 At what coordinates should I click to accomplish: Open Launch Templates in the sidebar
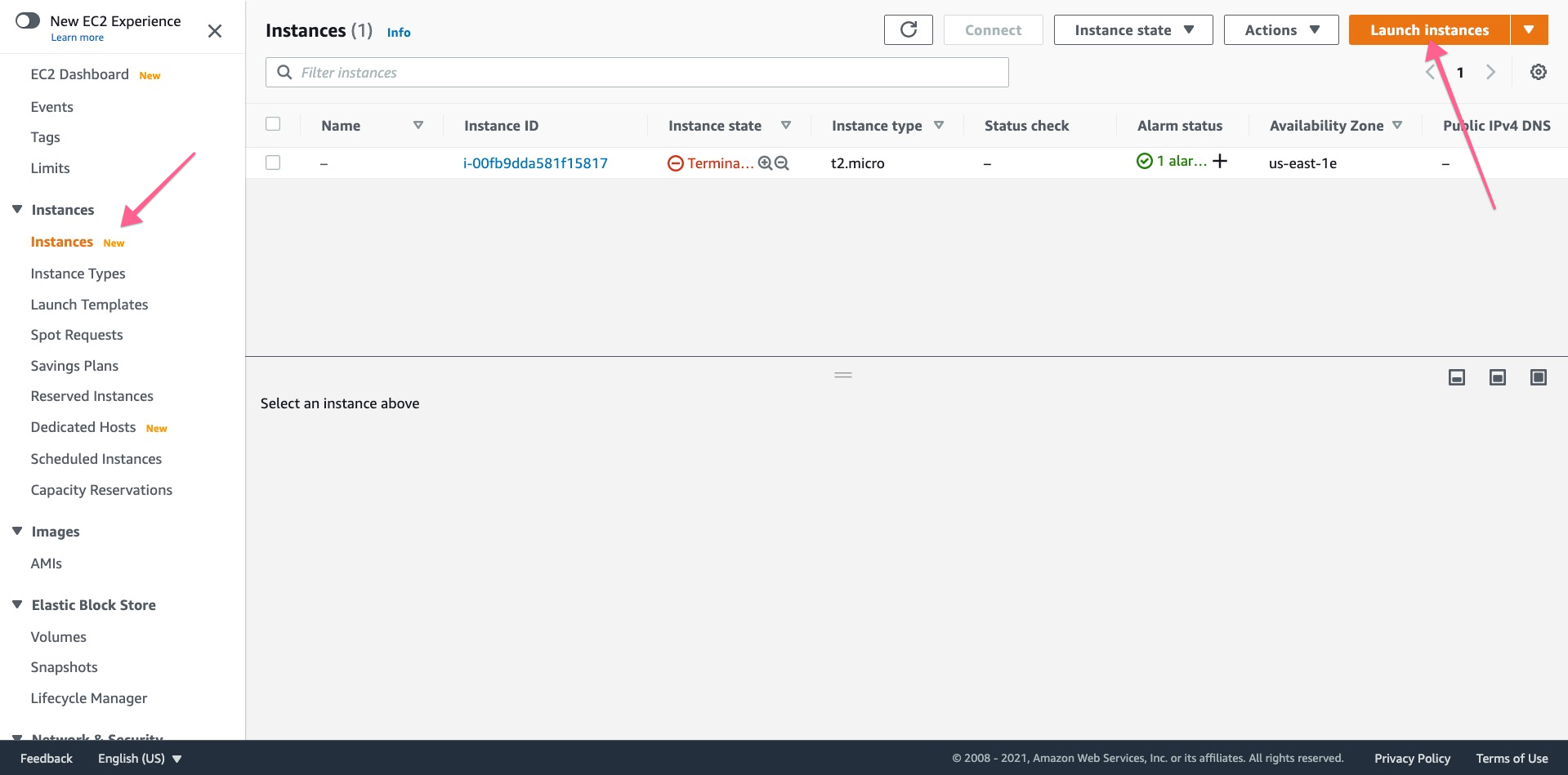(x=89, y=305)
